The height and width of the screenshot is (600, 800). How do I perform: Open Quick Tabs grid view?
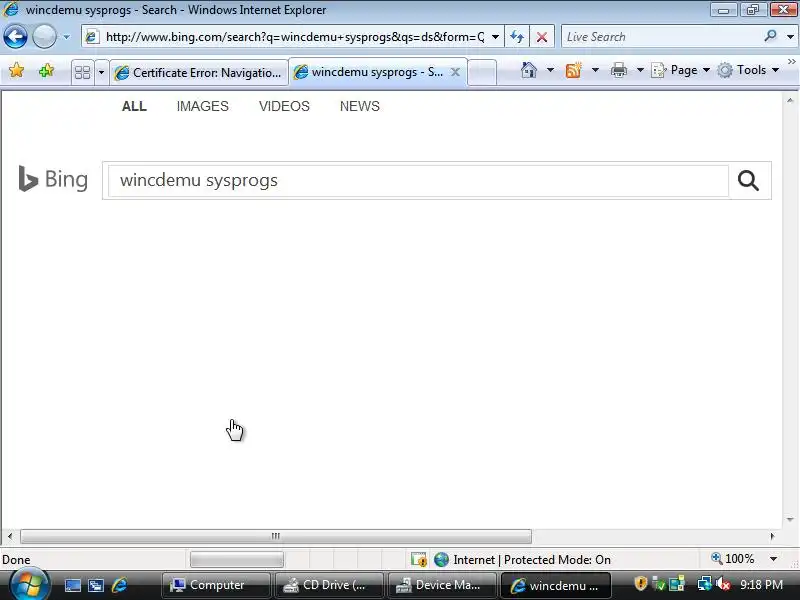(x=83, y=72)
